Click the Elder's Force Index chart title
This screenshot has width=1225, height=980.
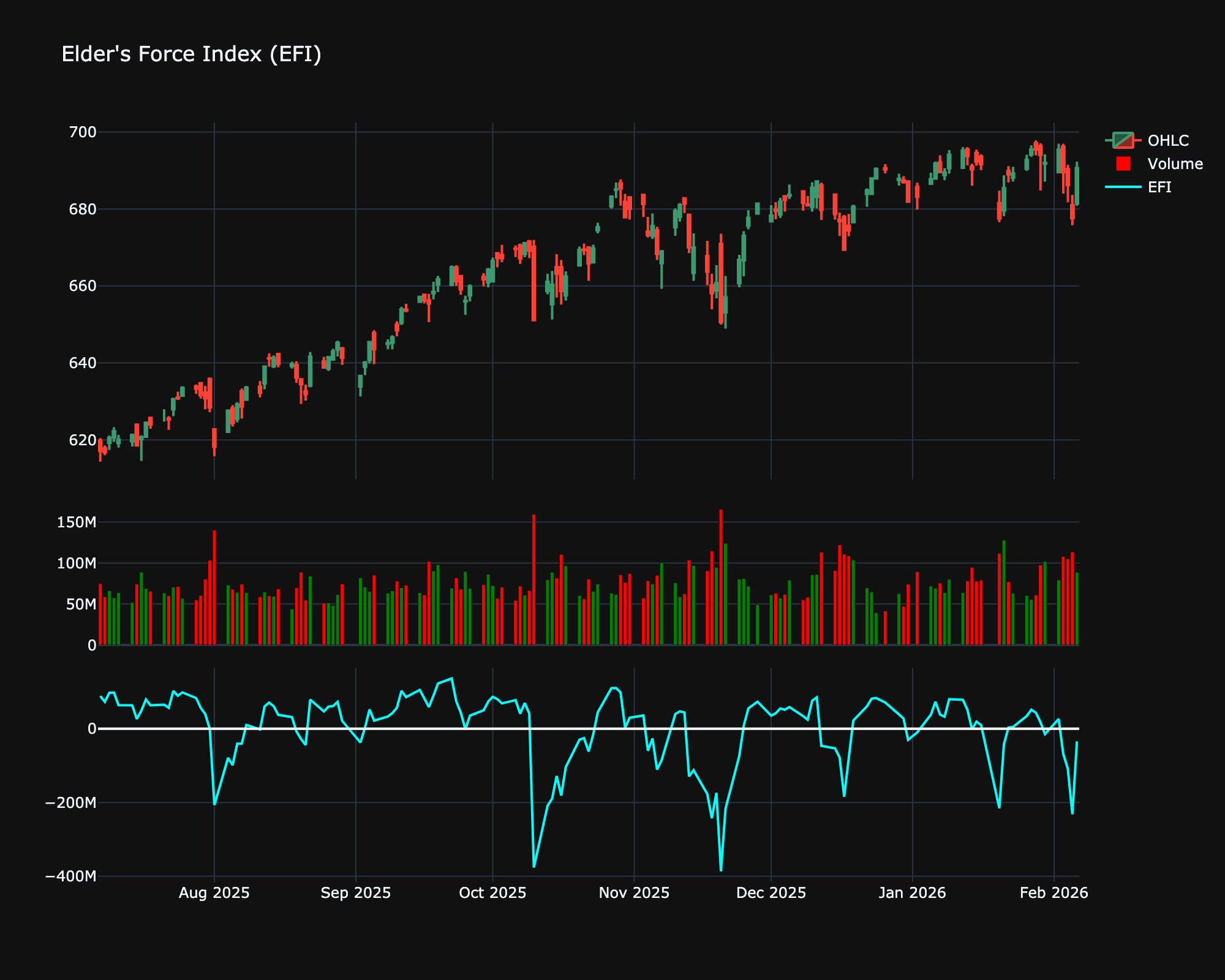(x=191, y=55)
